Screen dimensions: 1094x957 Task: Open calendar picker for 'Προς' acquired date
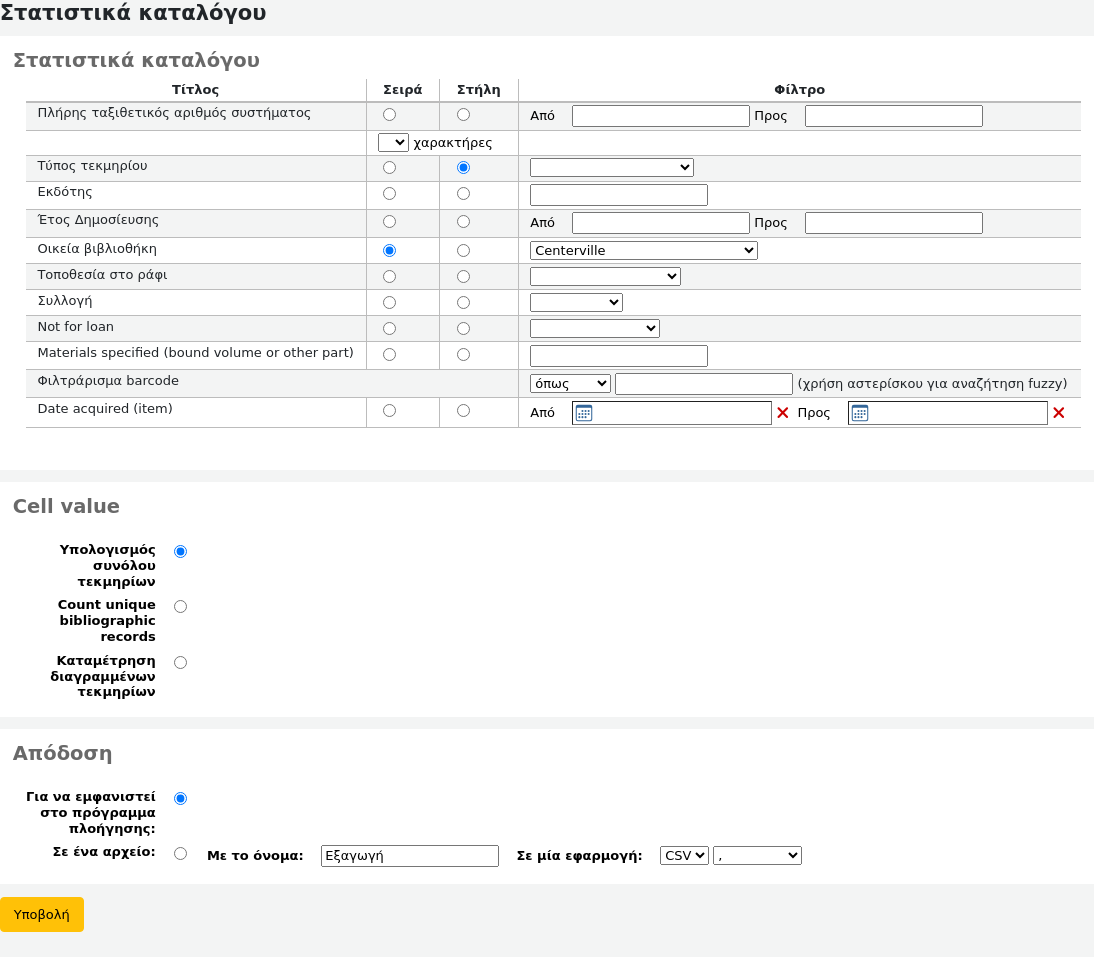(x=860, y=413)
